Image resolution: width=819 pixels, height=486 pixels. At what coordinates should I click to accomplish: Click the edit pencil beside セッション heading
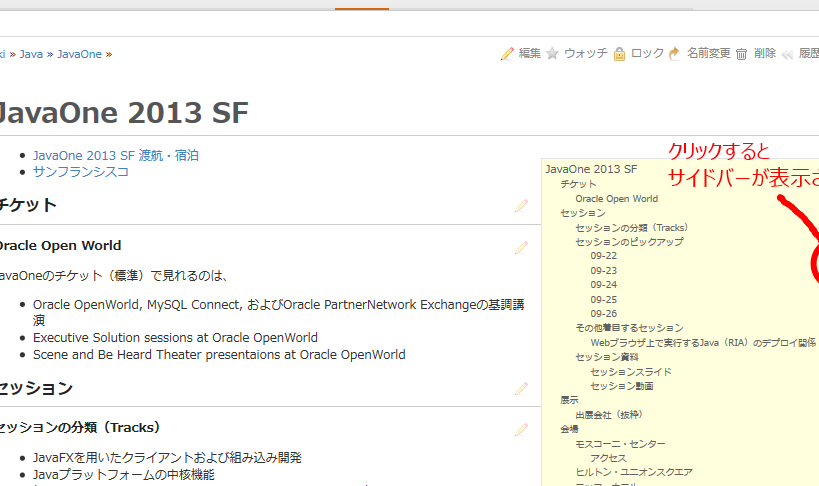[x=521, y=389]
